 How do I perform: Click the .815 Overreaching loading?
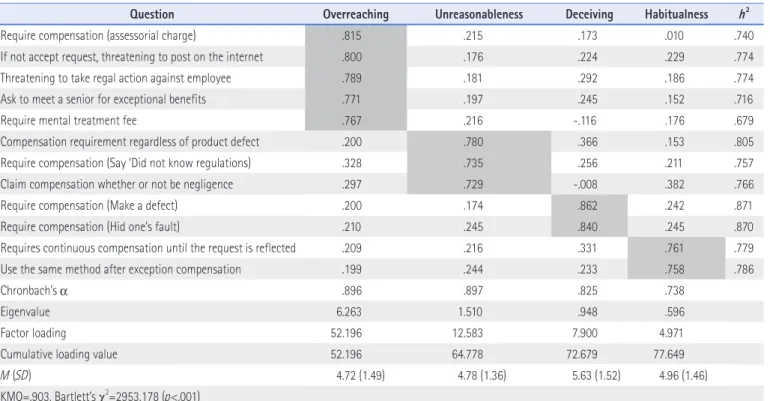[x=352, y=35]
